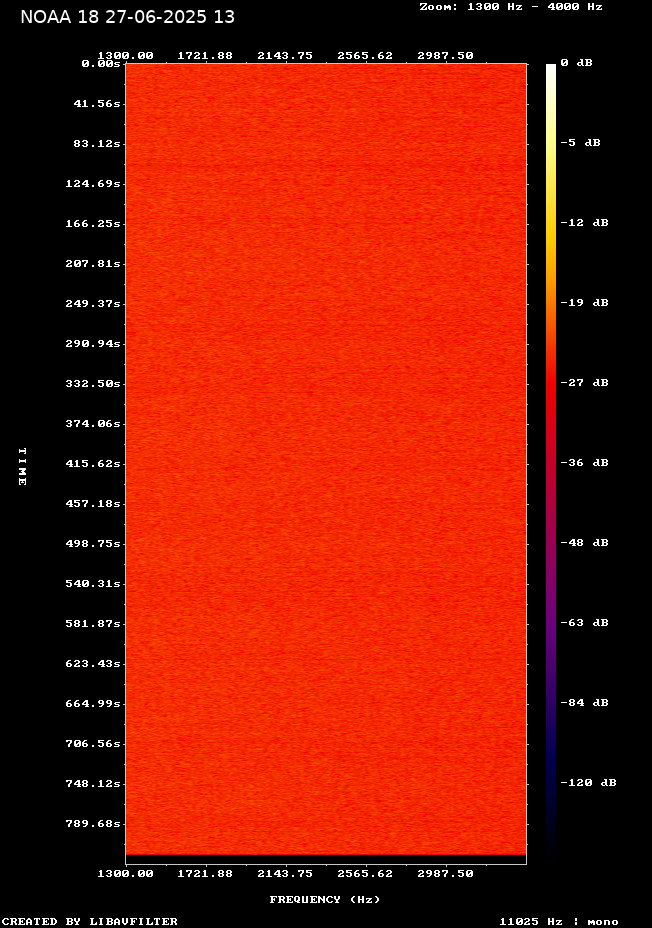Click the -12 dB color scale label
Image resolution: width=652 pixels, height=928 pixels.
coord(585,223)
